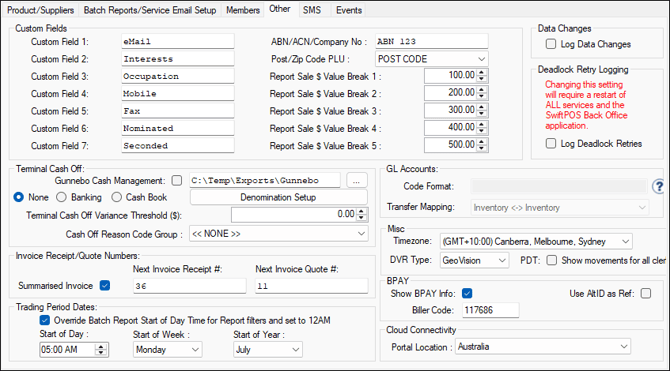Open Batch Reports/Service Email Setup tab
The image size is (670, 371).
pos(150,10)
